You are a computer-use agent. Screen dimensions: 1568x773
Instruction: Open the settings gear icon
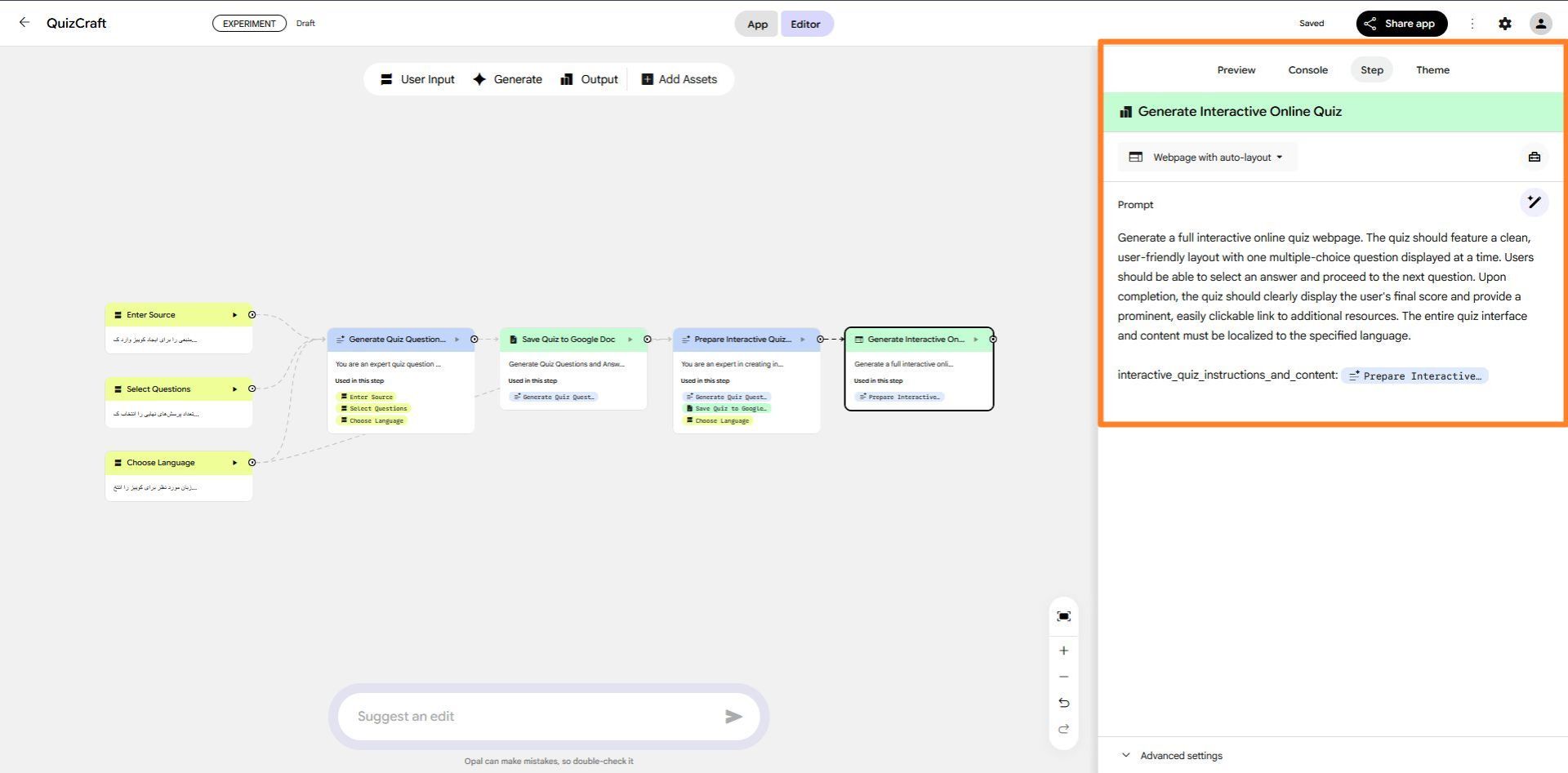[1504, 24]
